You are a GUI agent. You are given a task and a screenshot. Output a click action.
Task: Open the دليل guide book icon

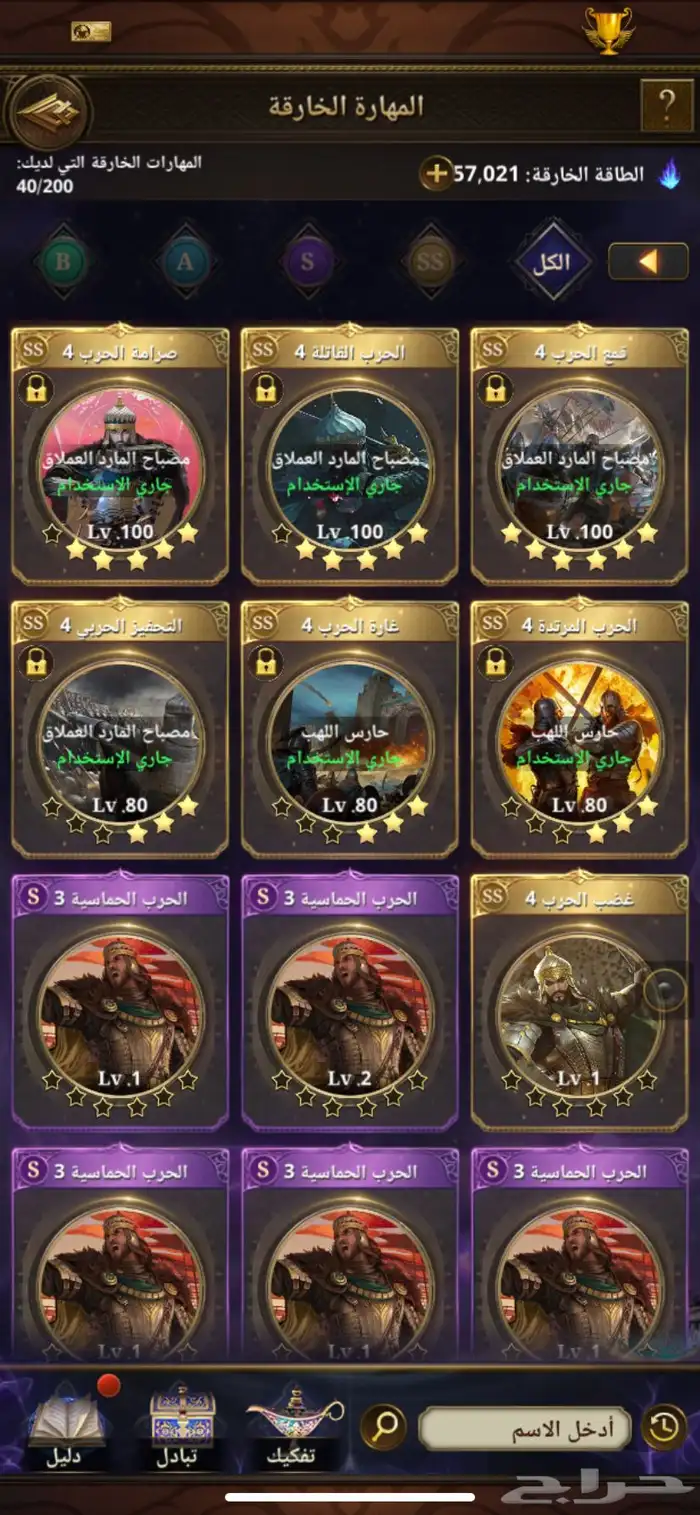67,1427
